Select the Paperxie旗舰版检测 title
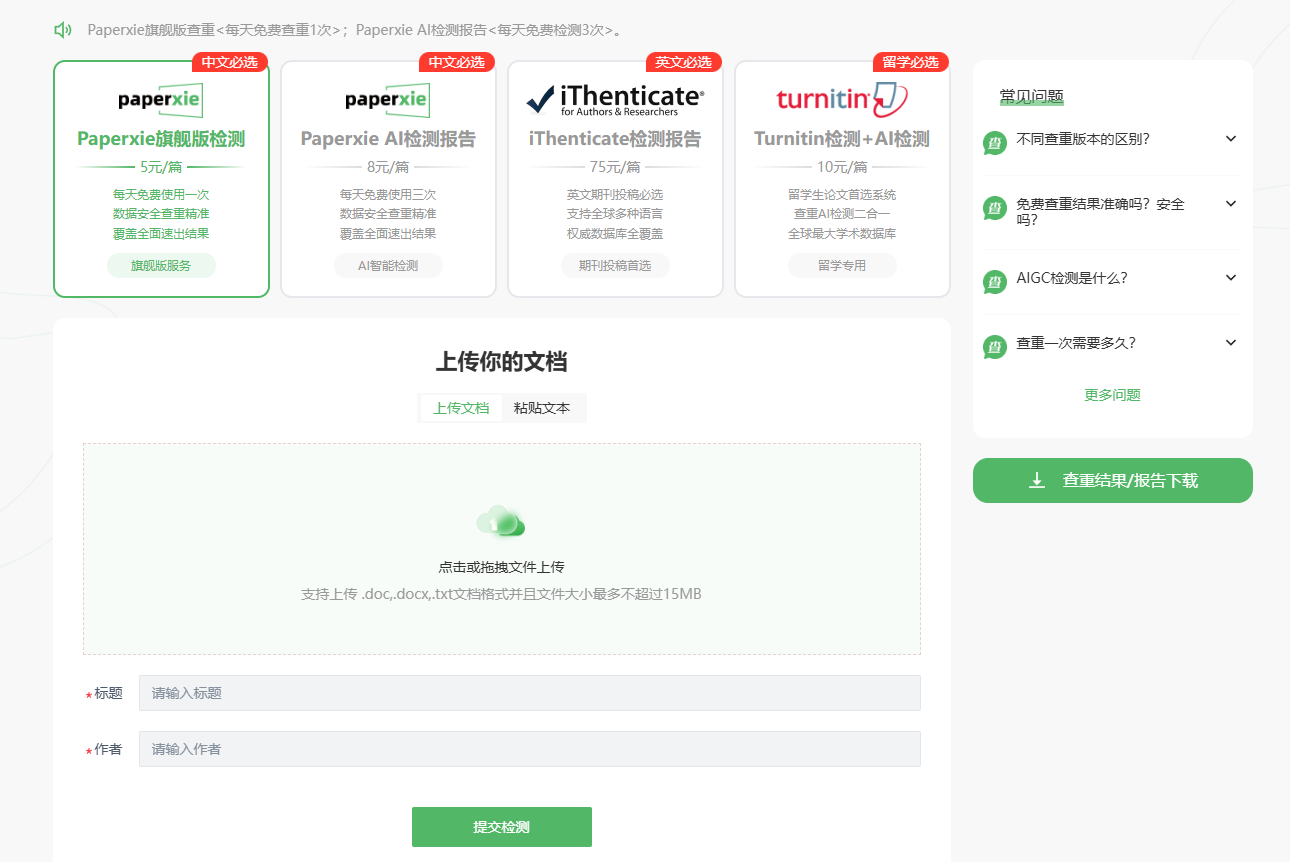 click(161, 139)
